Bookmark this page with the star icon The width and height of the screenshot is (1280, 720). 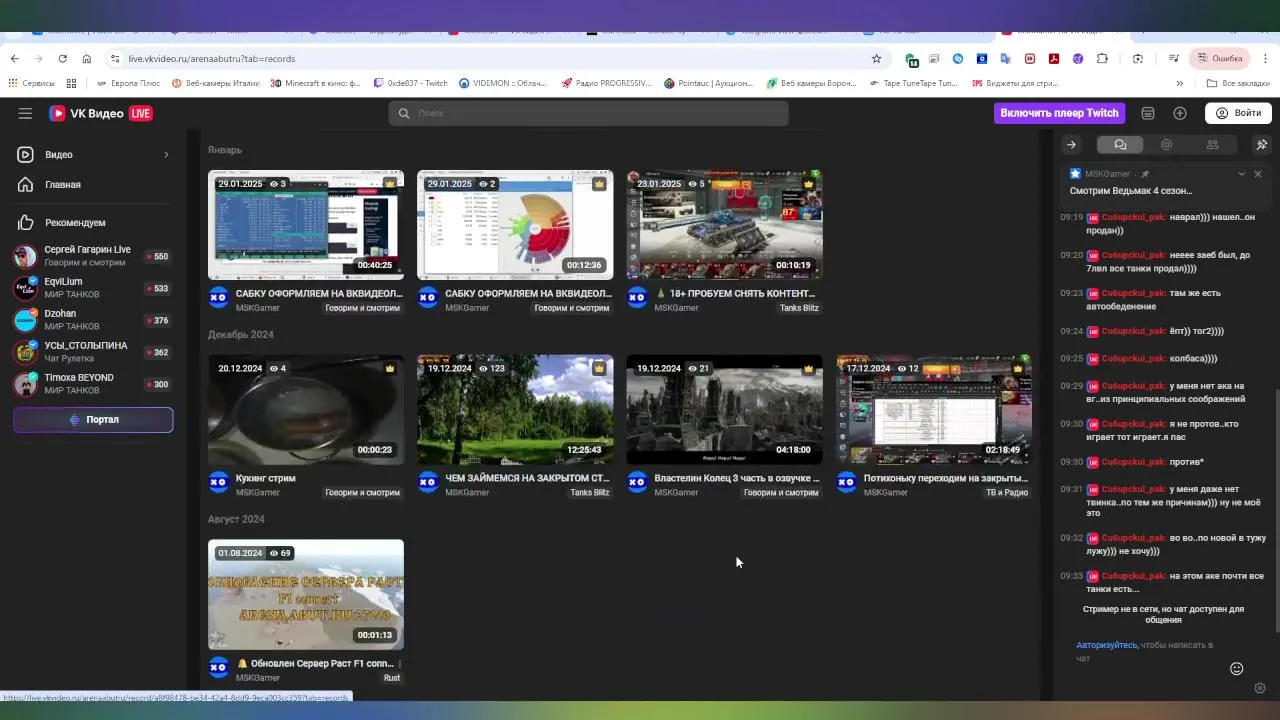tap(877, 58)
